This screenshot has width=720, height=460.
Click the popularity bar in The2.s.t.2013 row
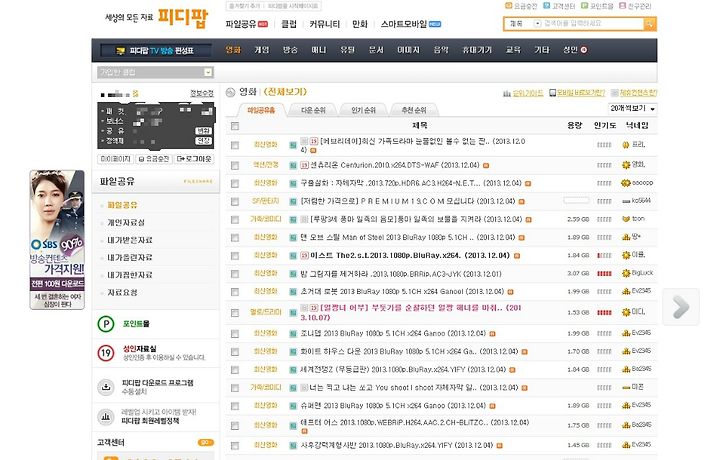click(x=604, y=255)
